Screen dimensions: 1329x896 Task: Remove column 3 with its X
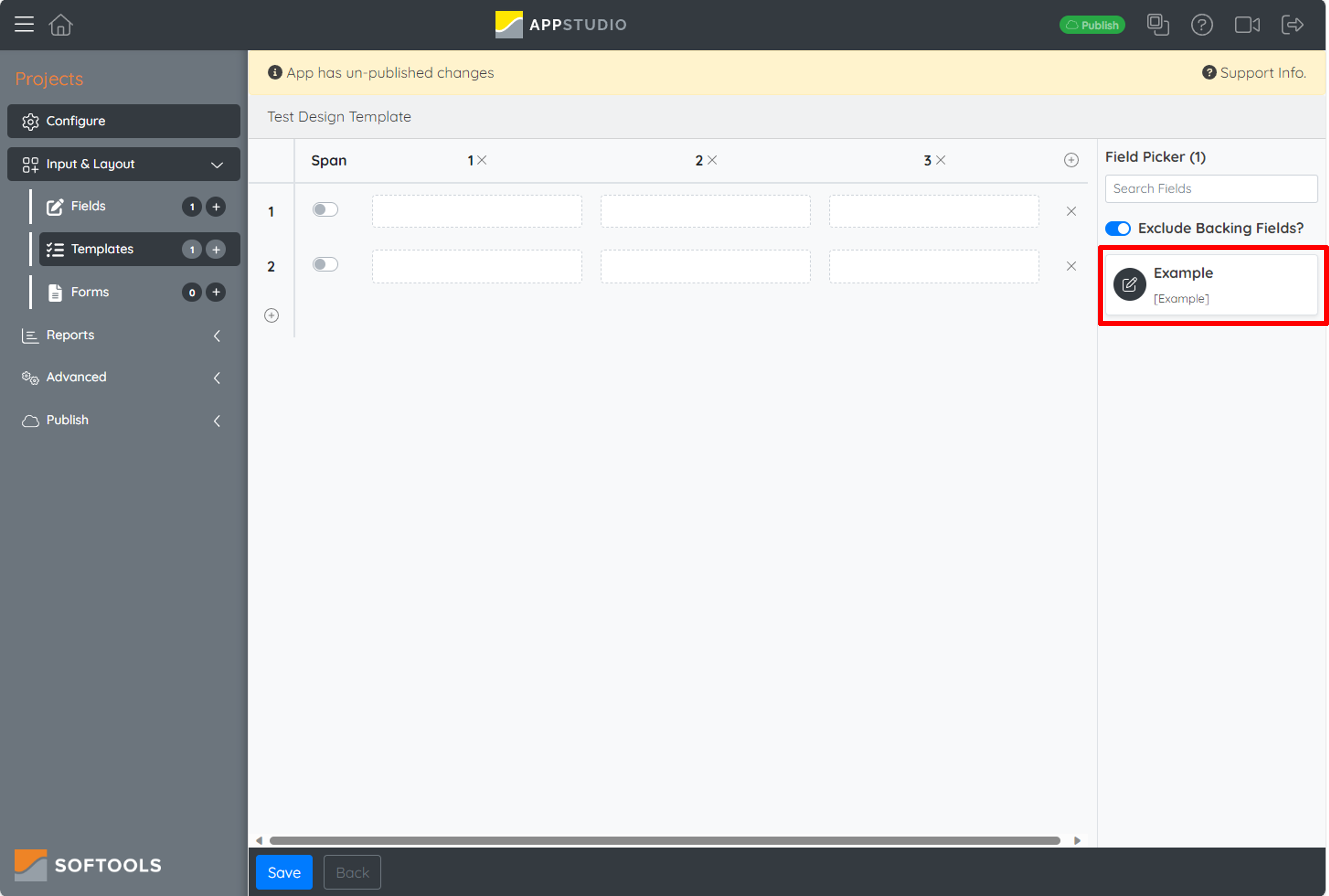941,160
